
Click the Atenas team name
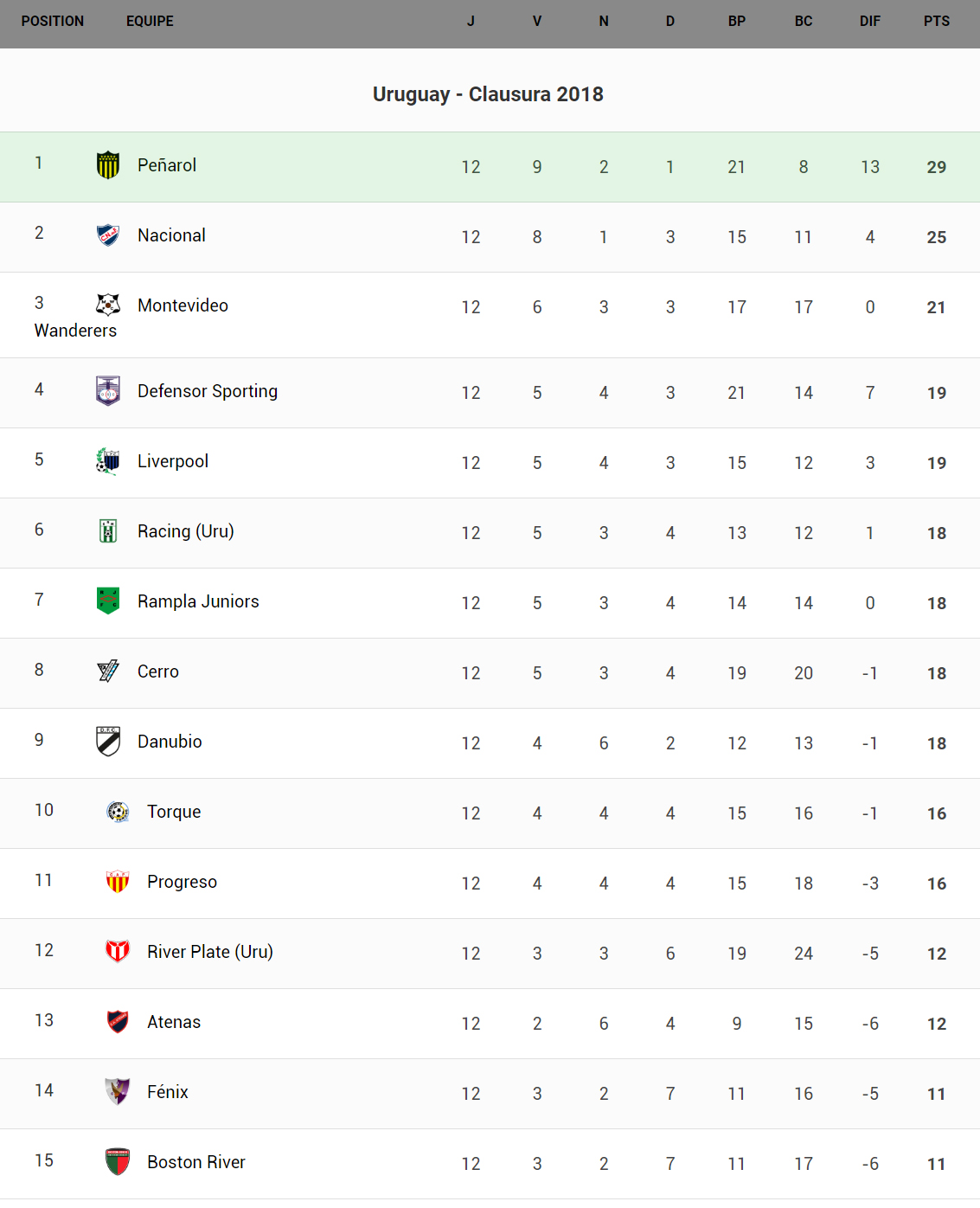tap(174, 1022)
